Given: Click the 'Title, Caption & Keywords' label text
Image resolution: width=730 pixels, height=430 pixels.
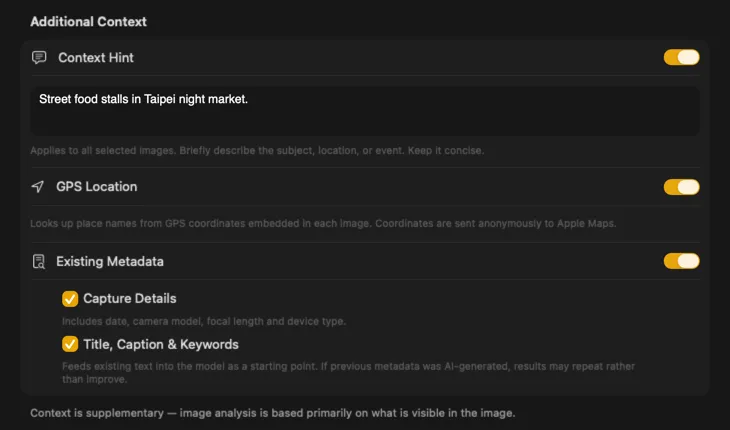Looking at the screenshot, I should coord(161,344).
